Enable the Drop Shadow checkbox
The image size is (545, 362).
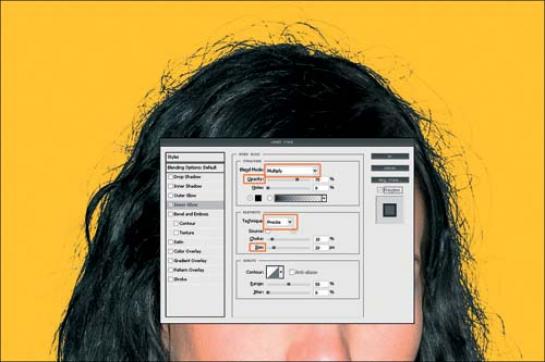click(x=171, y=177)
